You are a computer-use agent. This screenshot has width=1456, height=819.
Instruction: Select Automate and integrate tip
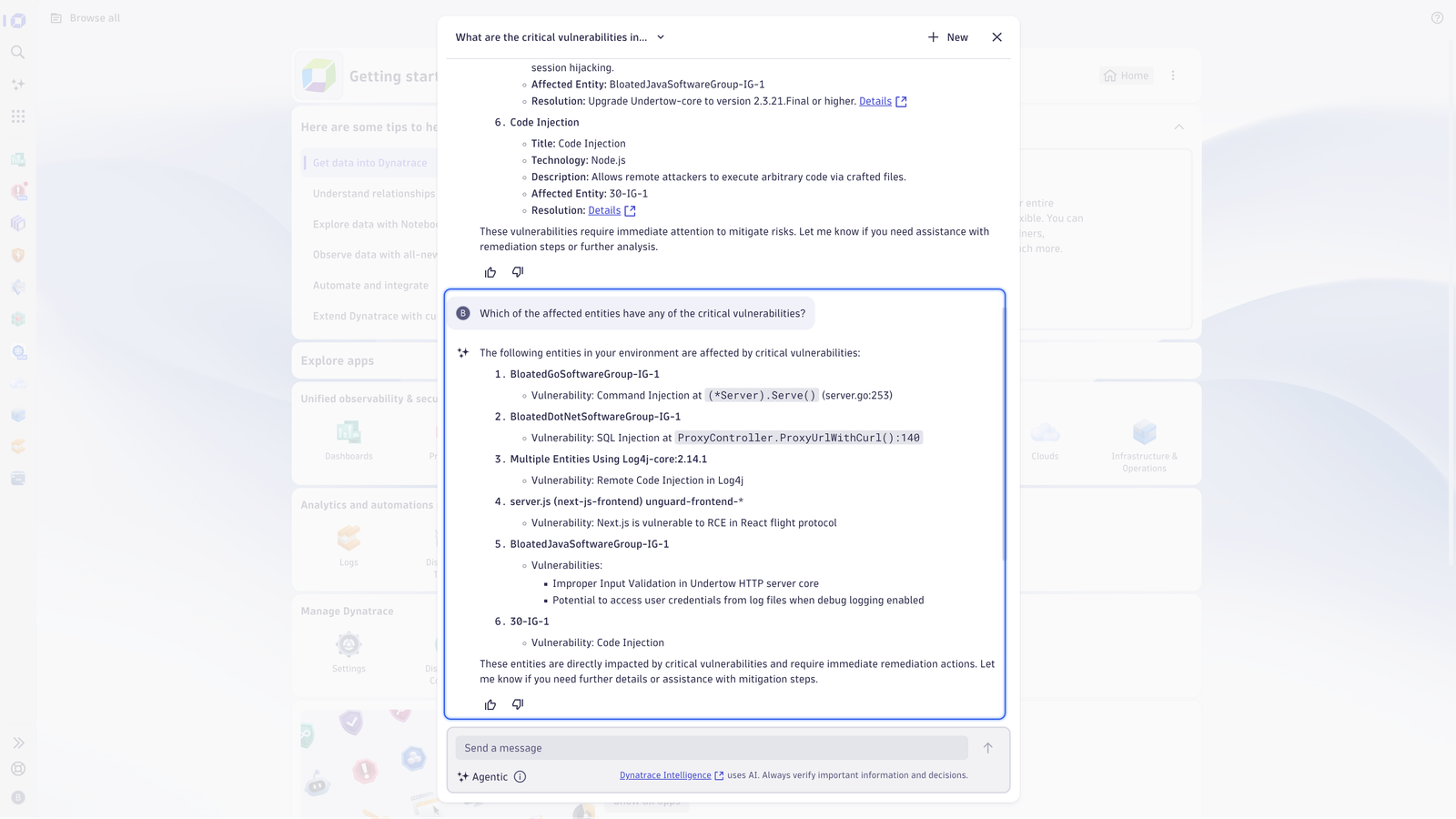(370, 286)
